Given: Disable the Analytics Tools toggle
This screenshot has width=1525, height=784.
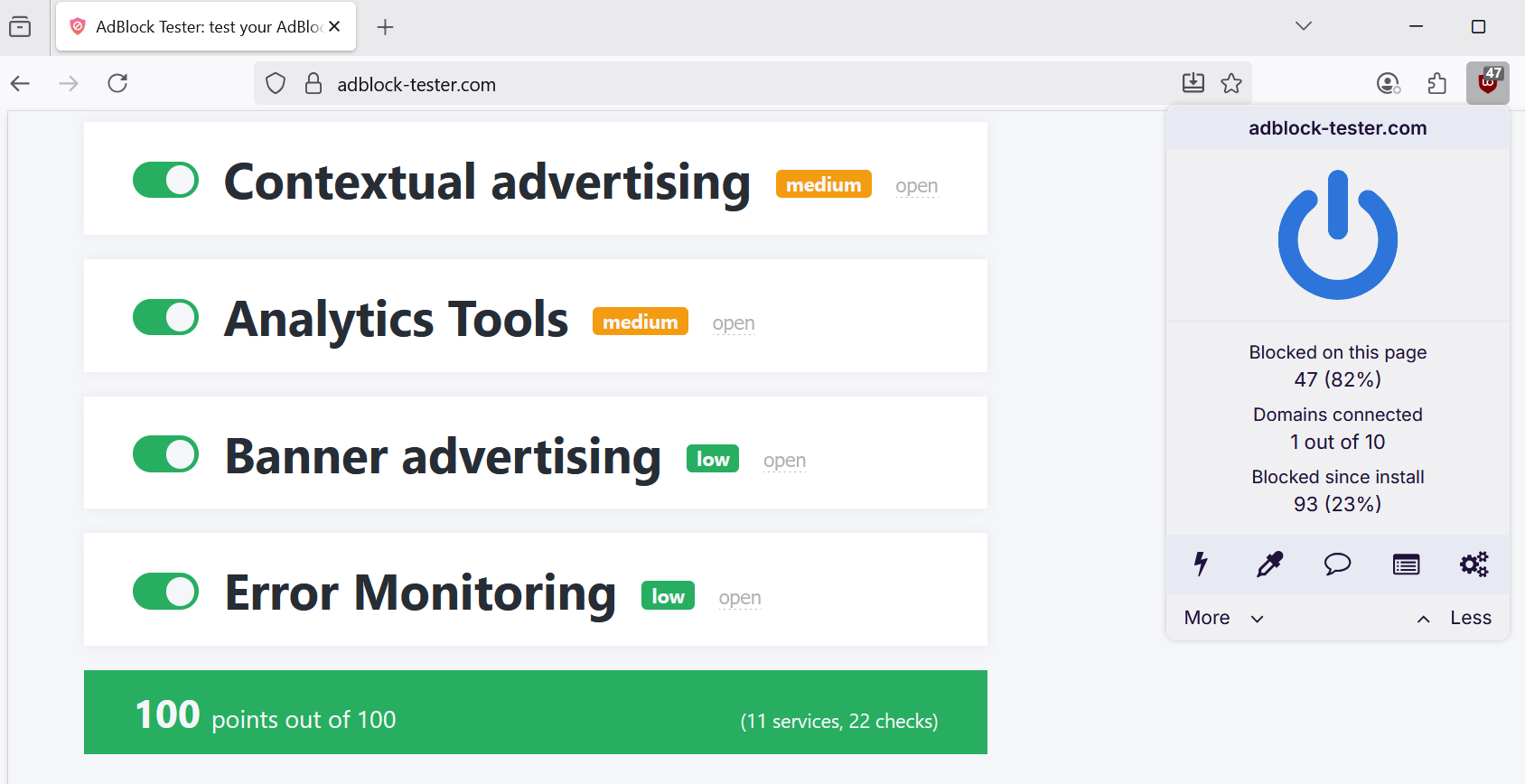Looking at the screenshot, I should click(x=165, y=318).
